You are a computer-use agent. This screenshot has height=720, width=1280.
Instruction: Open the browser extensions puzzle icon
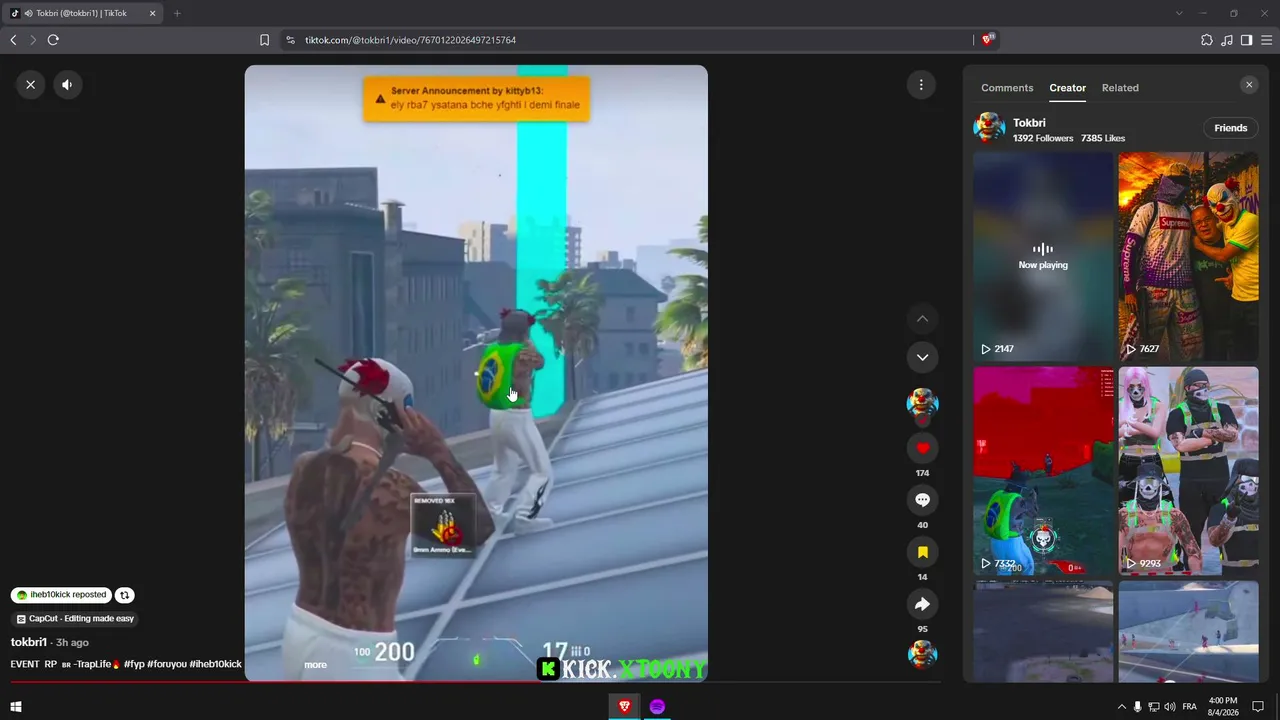tap(1207, 40)
